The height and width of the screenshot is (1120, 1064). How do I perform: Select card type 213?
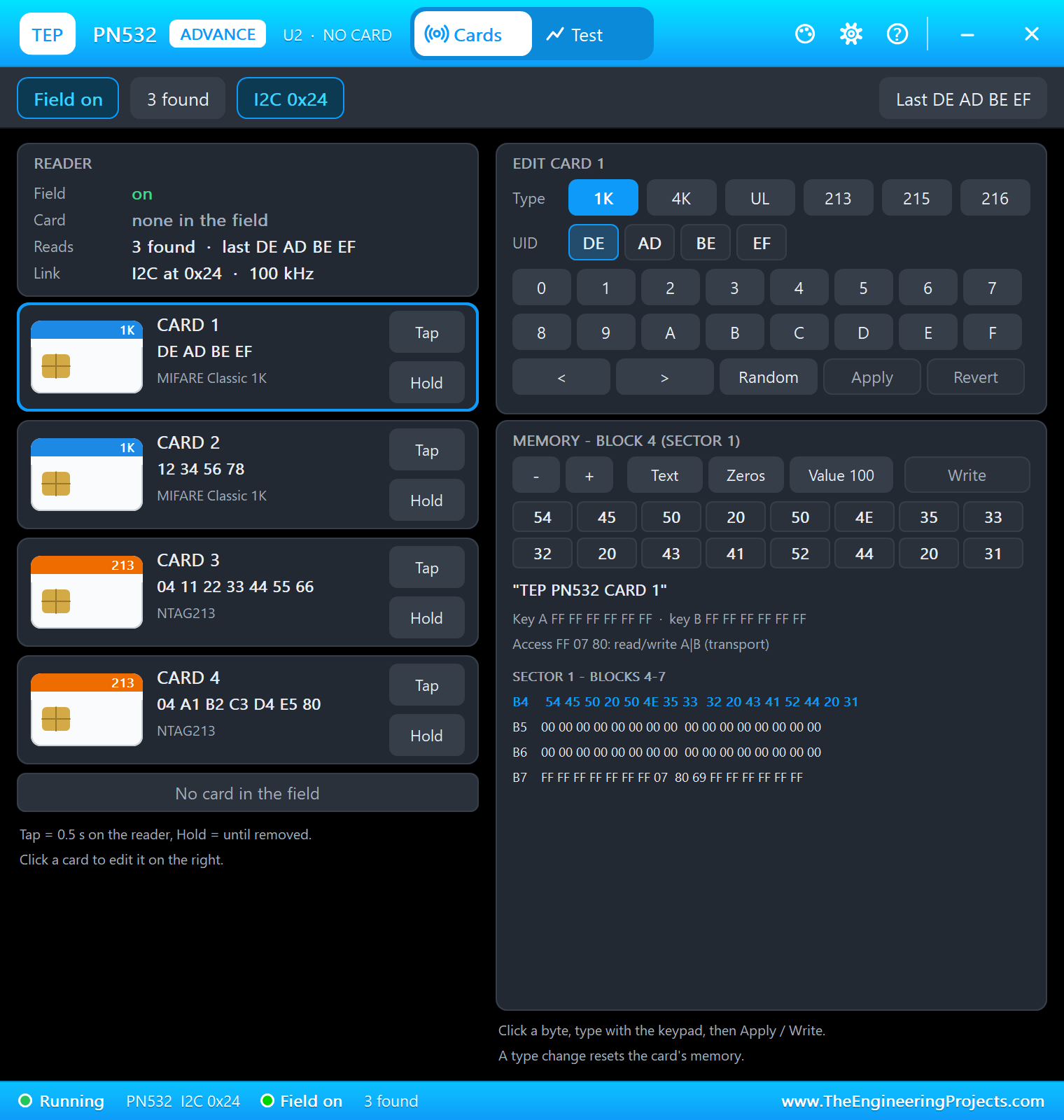839,197
